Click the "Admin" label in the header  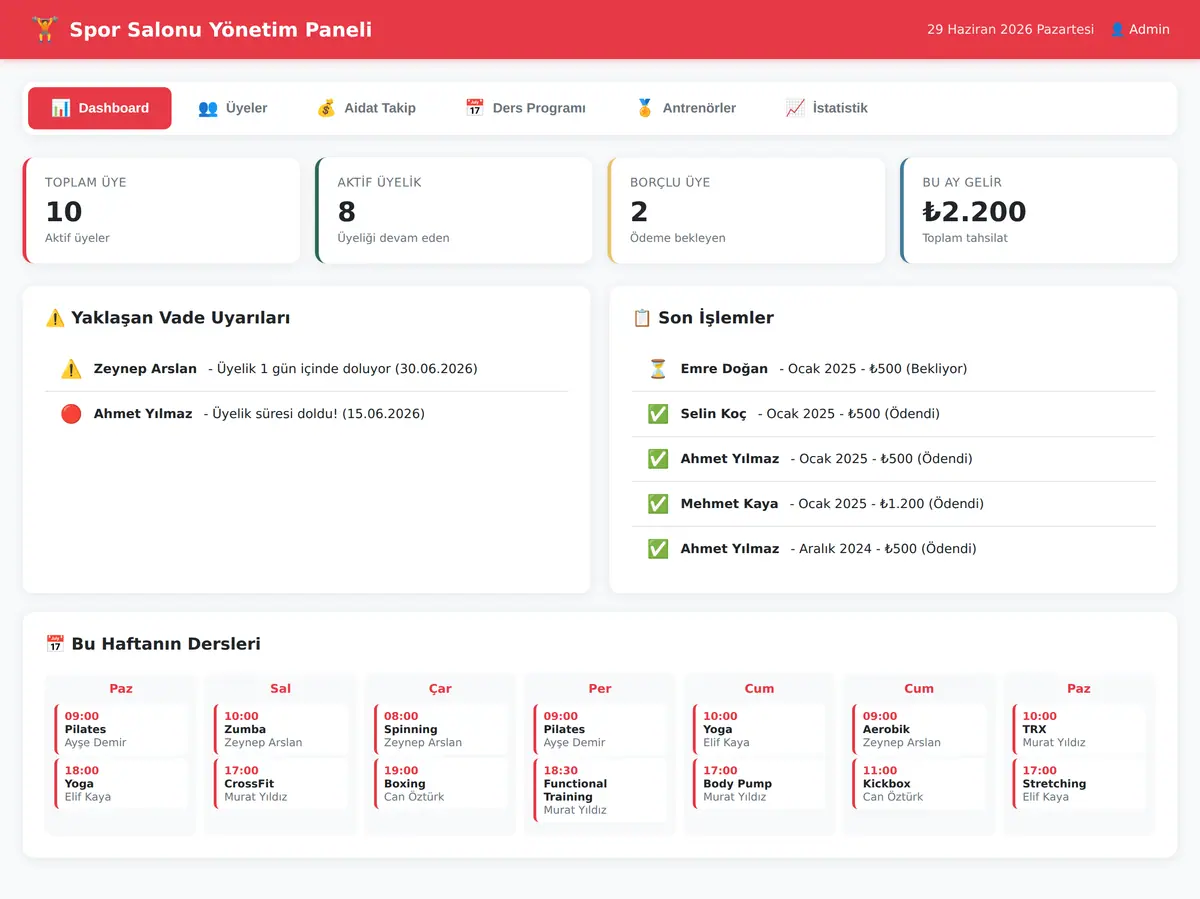1149,30
